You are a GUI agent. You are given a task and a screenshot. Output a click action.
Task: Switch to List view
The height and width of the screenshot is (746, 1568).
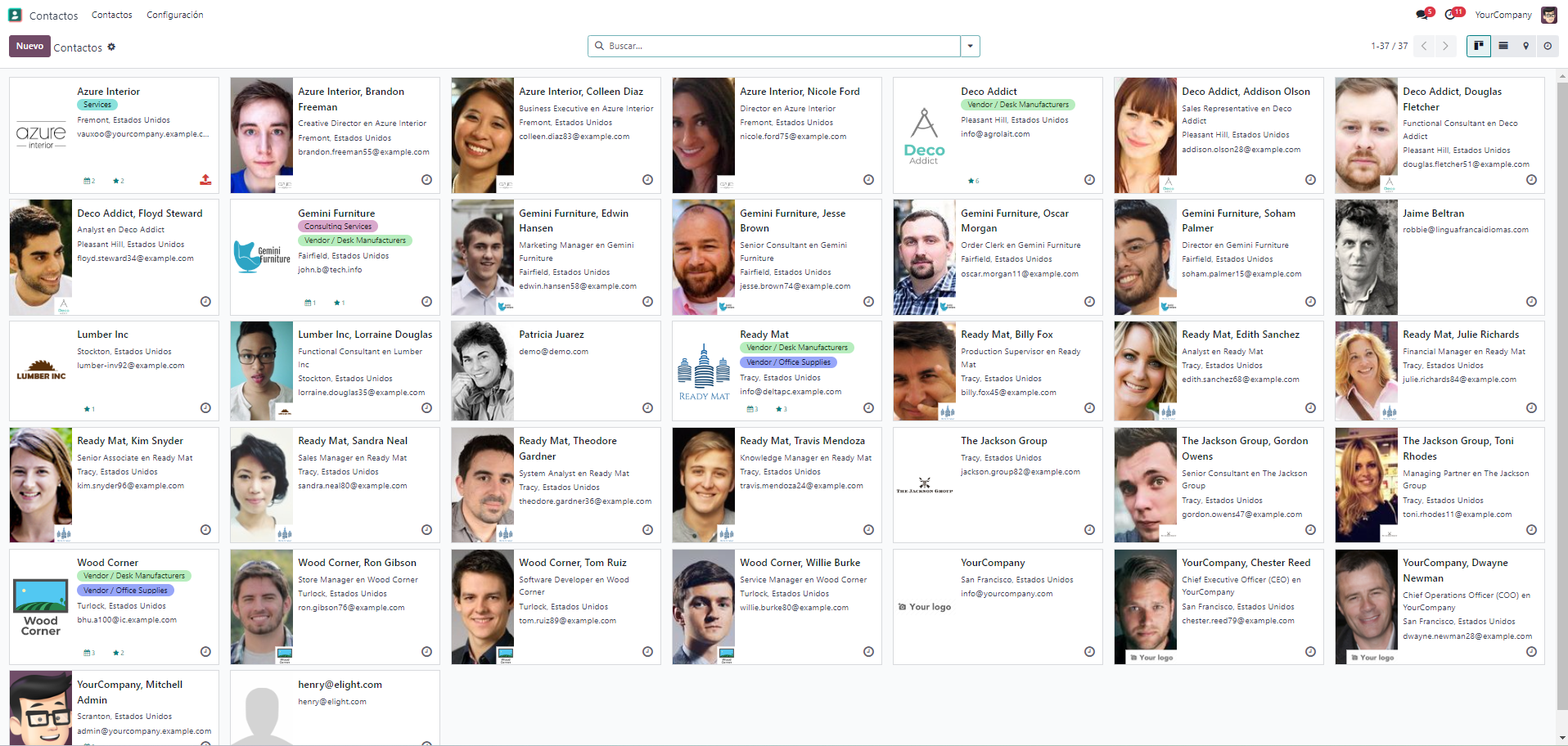[1503, 46]
